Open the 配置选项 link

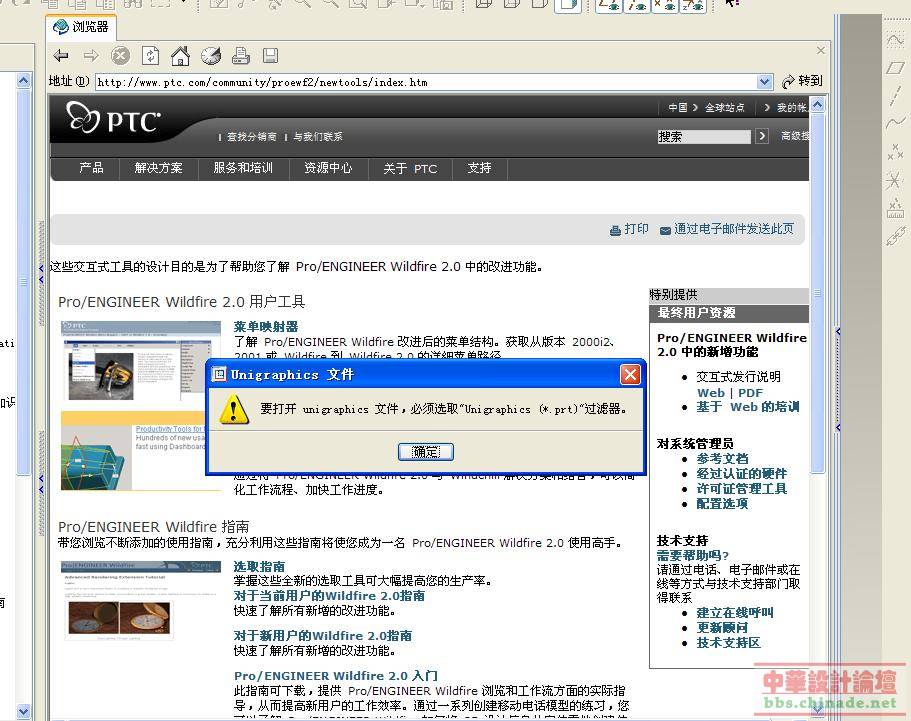pyautogui.click(x=722, y=504)
